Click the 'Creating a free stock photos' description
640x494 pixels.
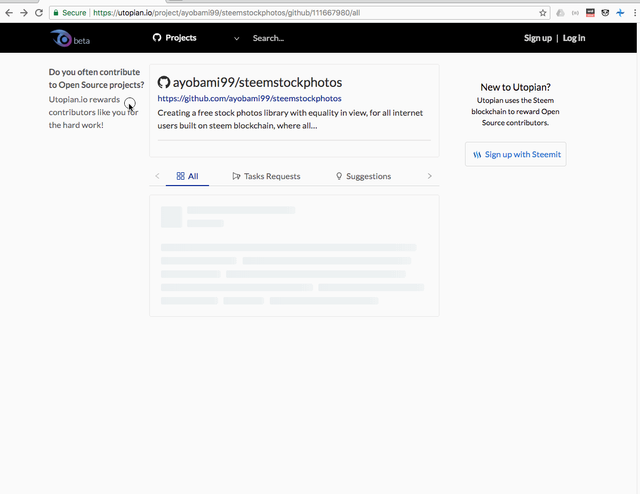pos(290,119)
